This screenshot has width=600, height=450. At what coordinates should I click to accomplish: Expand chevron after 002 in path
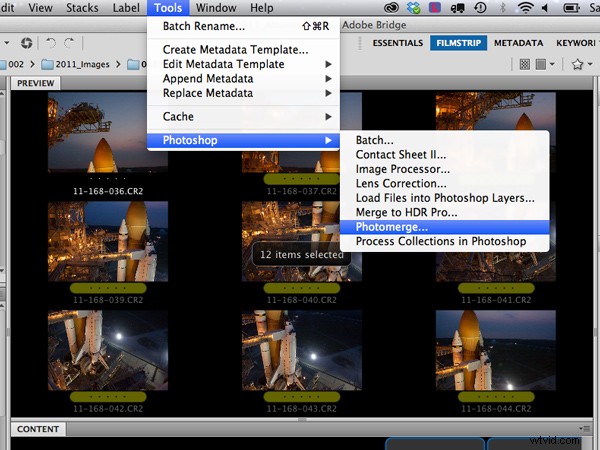33,64
